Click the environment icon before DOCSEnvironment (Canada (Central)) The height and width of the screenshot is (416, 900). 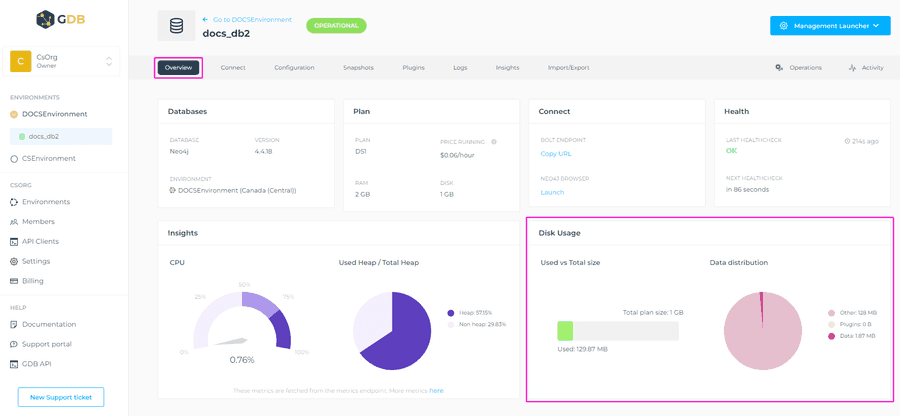click(x=172, y=190)
